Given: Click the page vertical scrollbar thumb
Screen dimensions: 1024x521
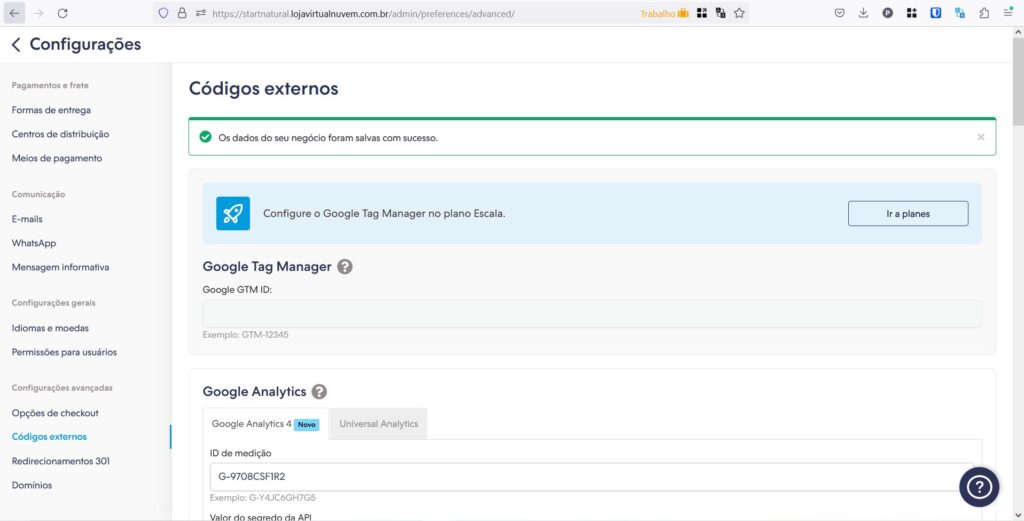Looking at the screenshot, I should click(x=1018, y=82).
